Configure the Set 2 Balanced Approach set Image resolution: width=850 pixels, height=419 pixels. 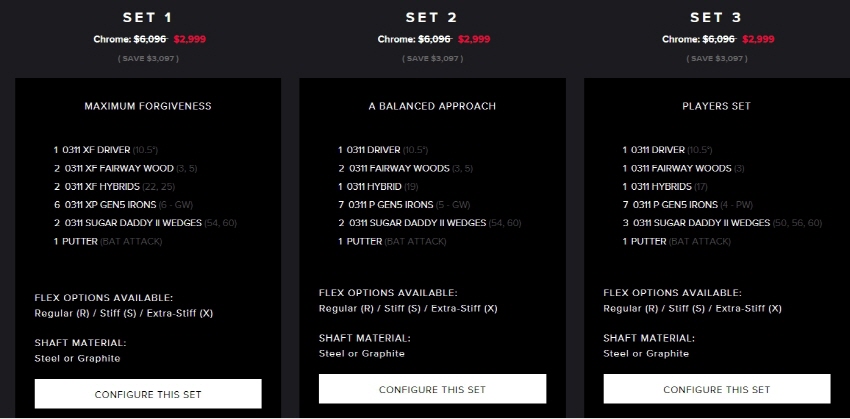coord(432,389)
